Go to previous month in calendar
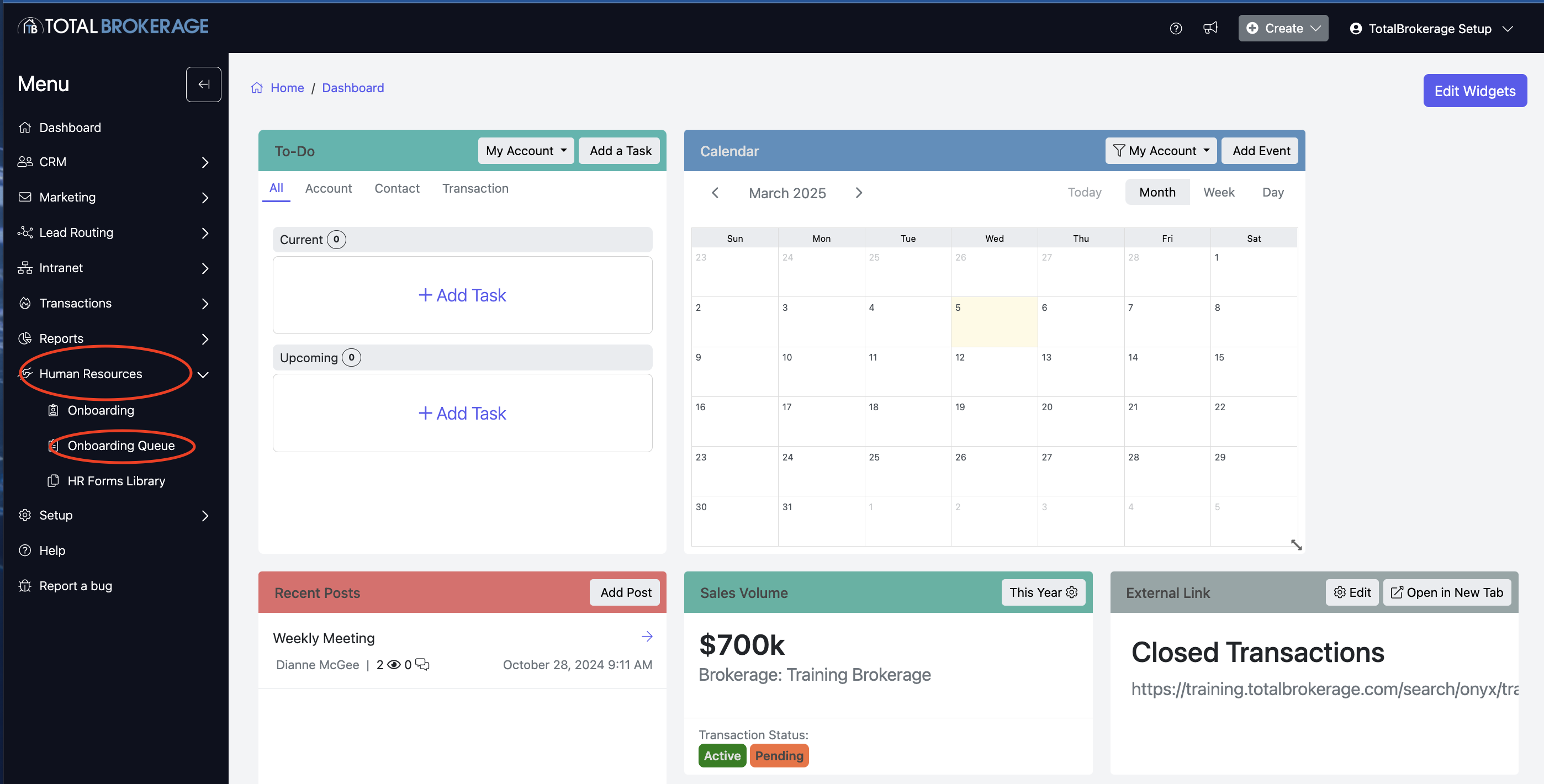 coord(715,193)
